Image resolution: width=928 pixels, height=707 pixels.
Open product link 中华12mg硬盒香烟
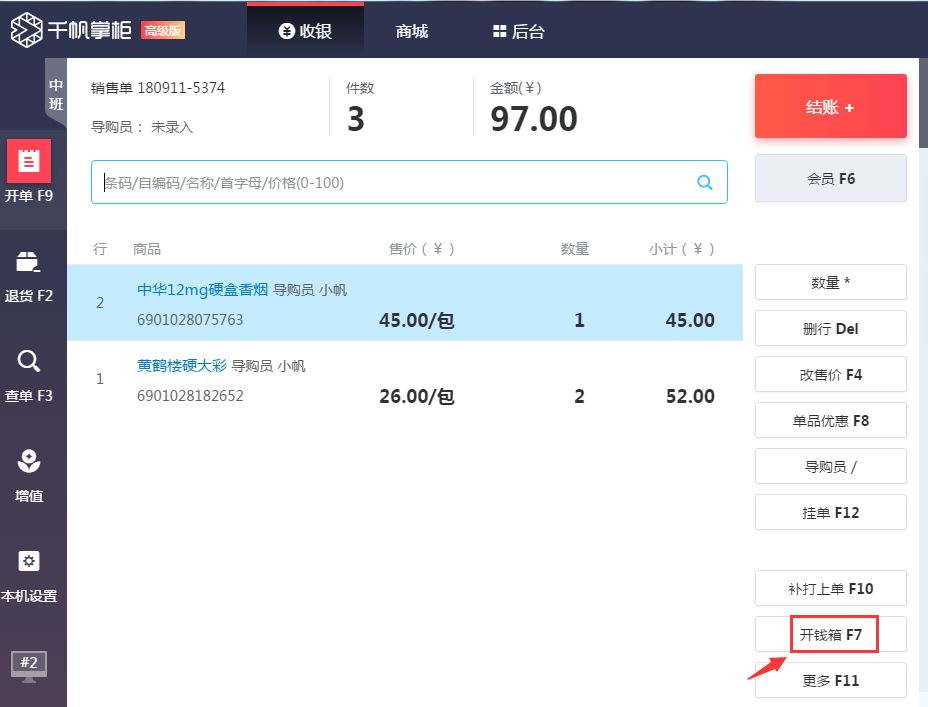[202, 289]
